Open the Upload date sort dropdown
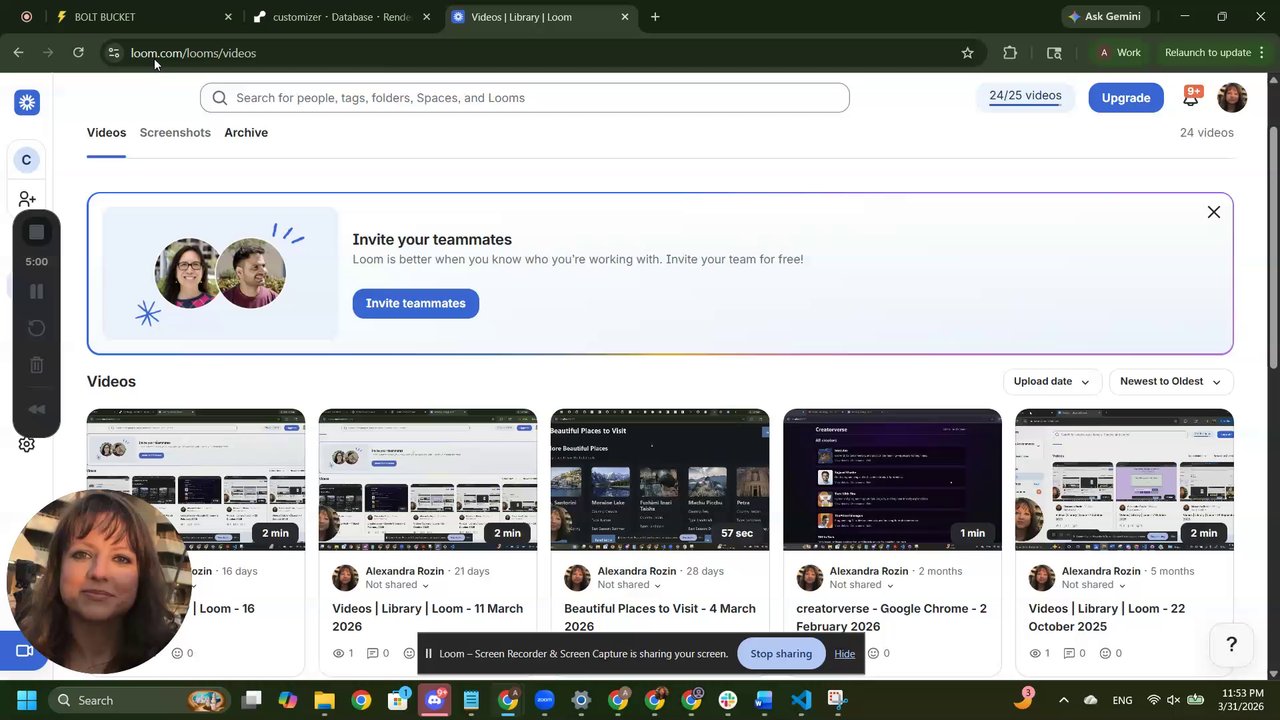The image size is (1280, 720). pos(1052,381)
